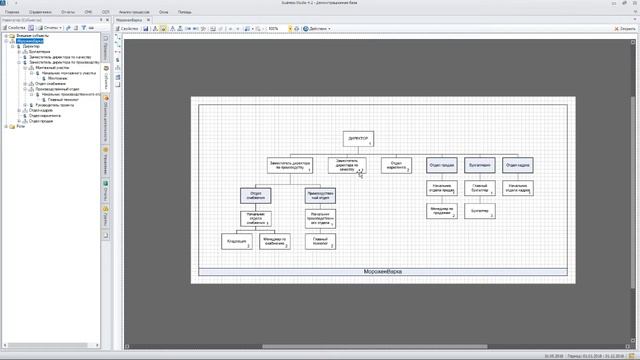Viewport: 640px width, 360px height.
Task: Select Менеджер по продажам diagram box
Action: click(x=442, y=211)
